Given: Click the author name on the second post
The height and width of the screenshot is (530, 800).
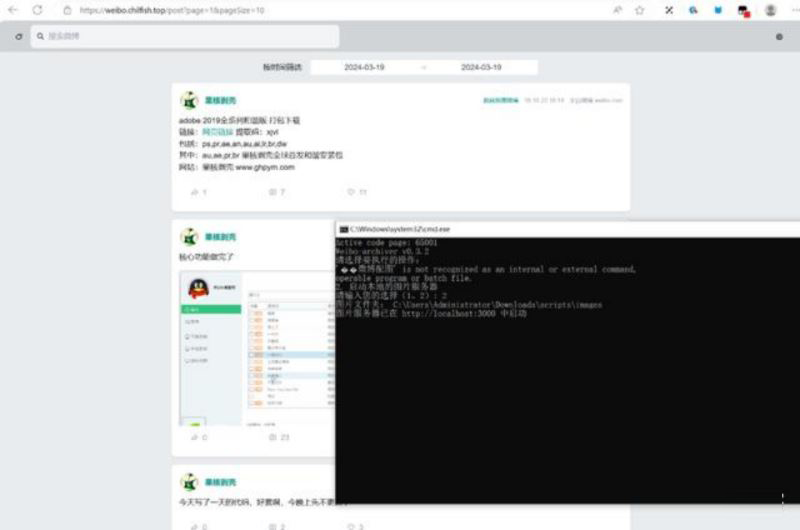Looking at the screenshot, I should pos(220,237).
